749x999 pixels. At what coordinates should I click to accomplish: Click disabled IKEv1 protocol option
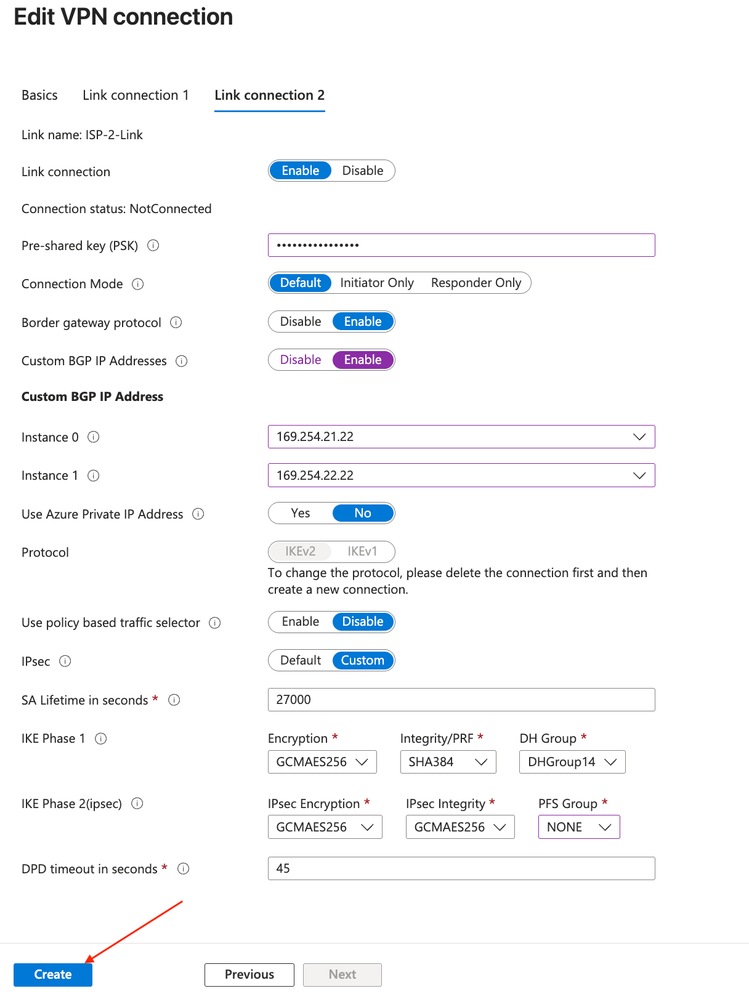[x=362, y=552]
